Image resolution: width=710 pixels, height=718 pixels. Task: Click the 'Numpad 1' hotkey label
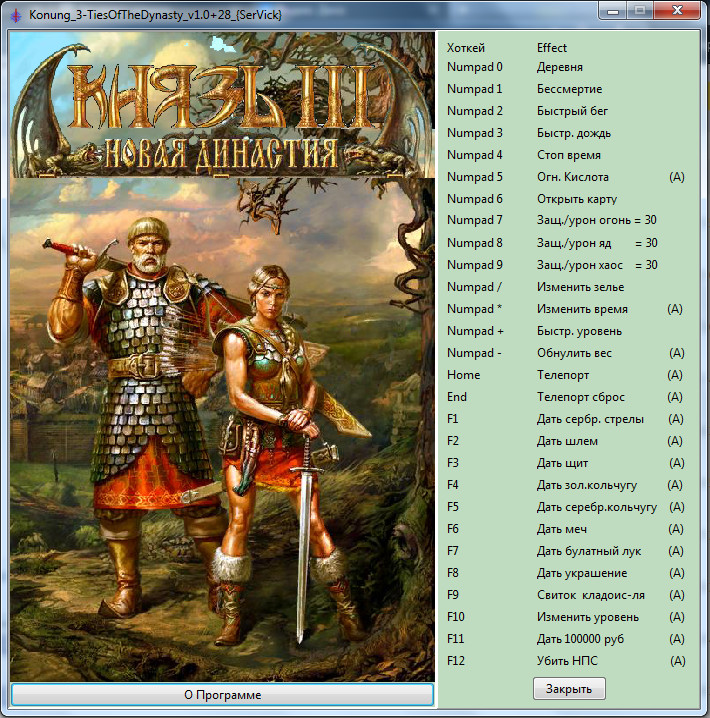[475, 89]
